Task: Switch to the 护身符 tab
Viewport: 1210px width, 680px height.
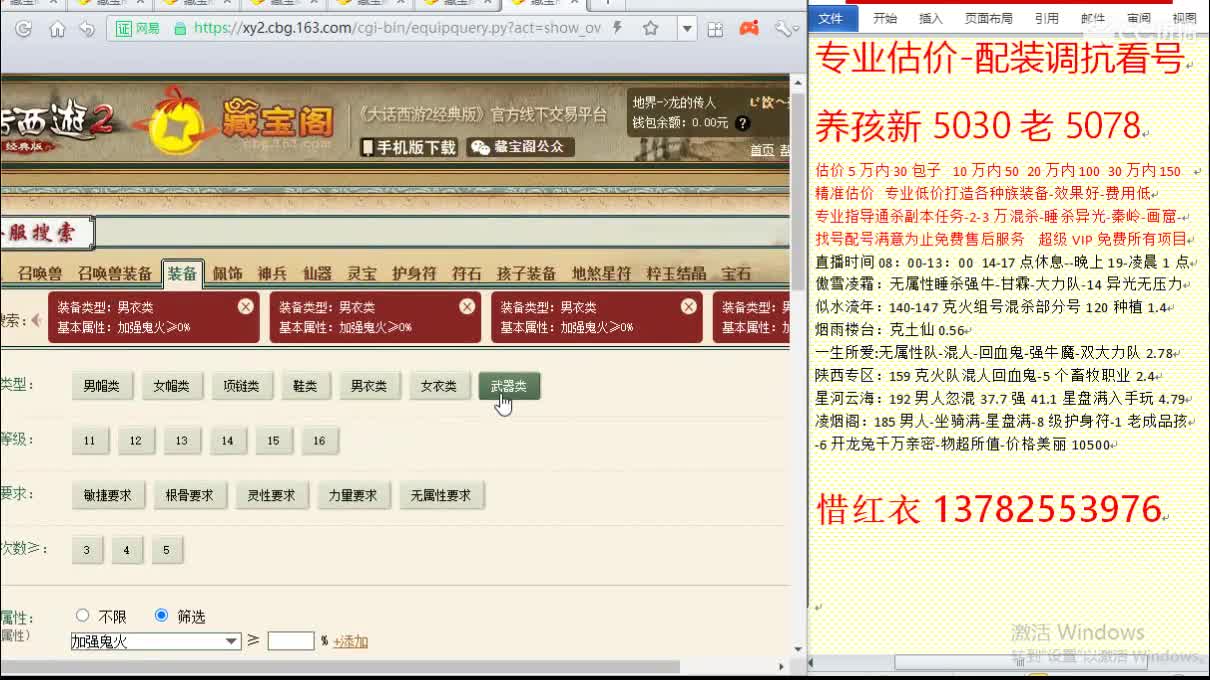Action: [x=414, y=273]
